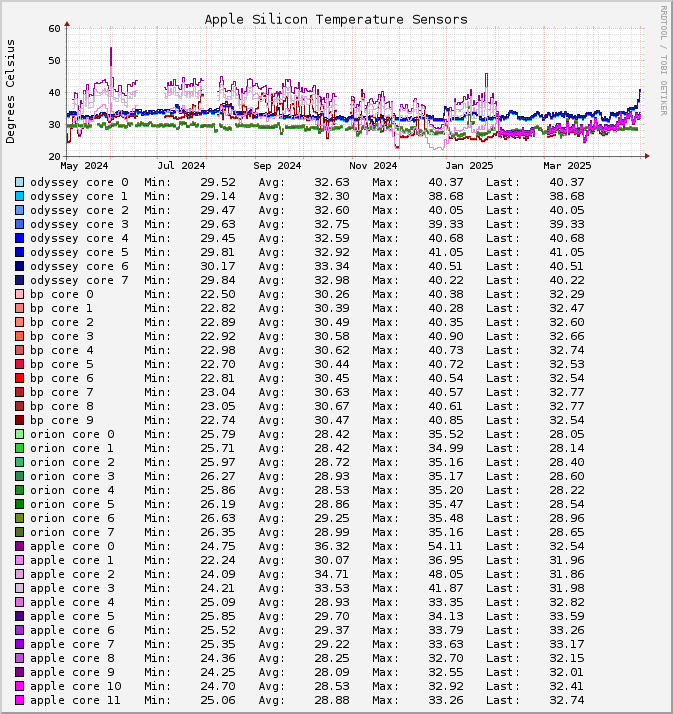Click the bp core 0 pink swatch

pos(19,294)
